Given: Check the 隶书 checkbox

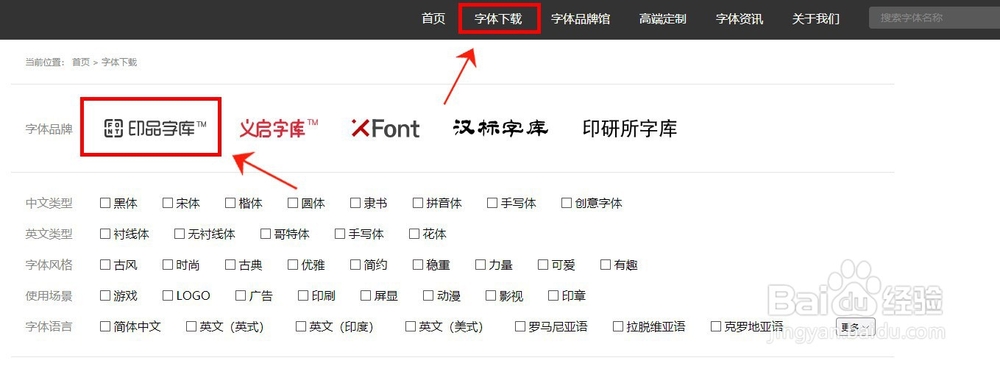Looking at the screenshot, I should click(355, 203).
